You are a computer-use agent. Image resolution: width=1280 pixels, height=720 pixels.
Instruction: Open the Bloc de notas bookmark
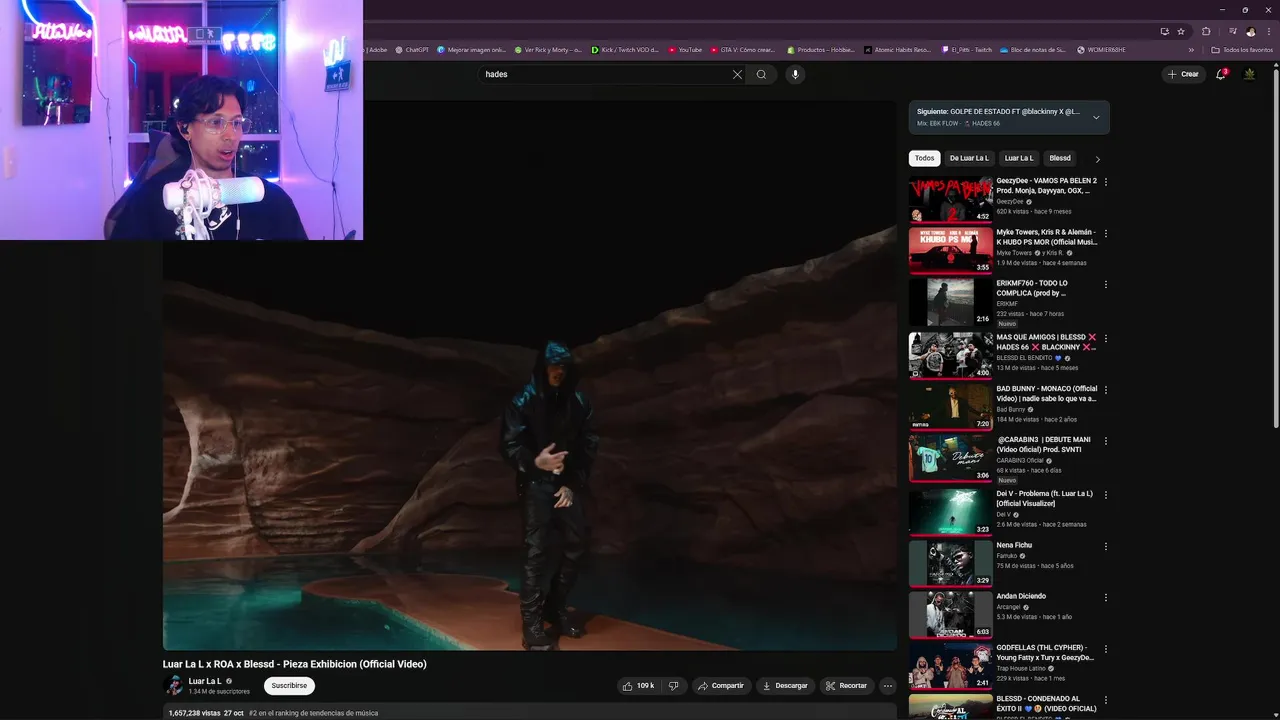coord(1033,49)
